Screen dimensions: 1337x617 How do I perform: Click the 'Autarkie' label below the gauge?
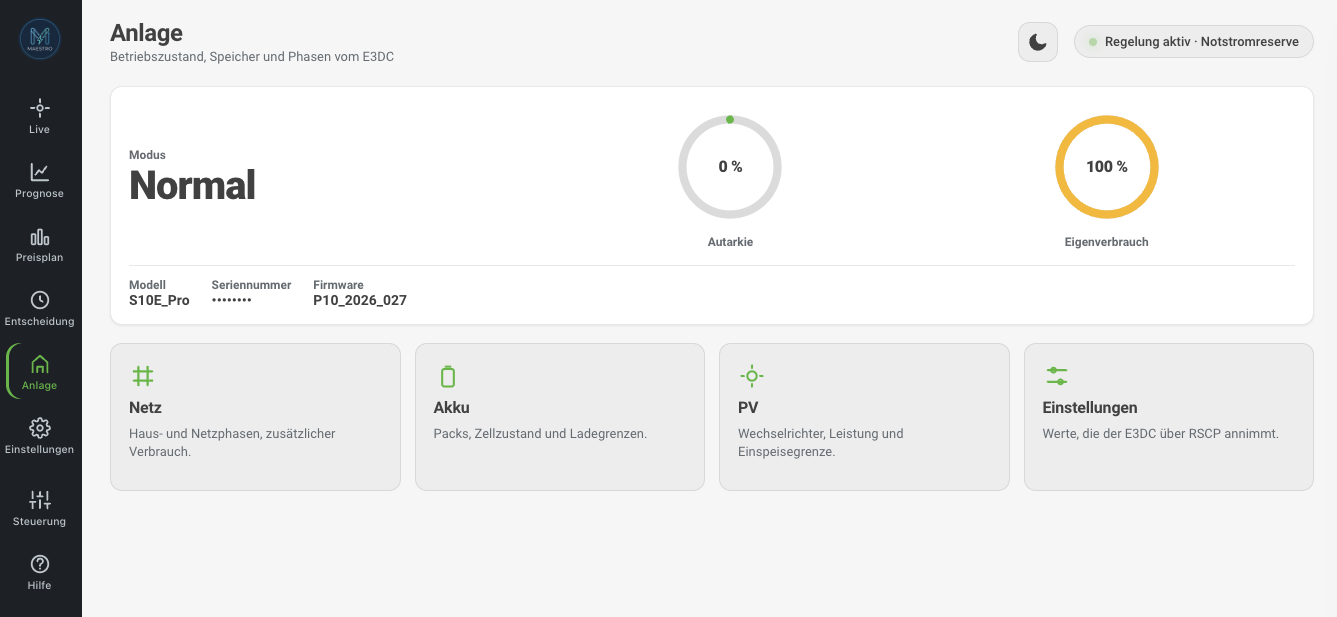730,242
